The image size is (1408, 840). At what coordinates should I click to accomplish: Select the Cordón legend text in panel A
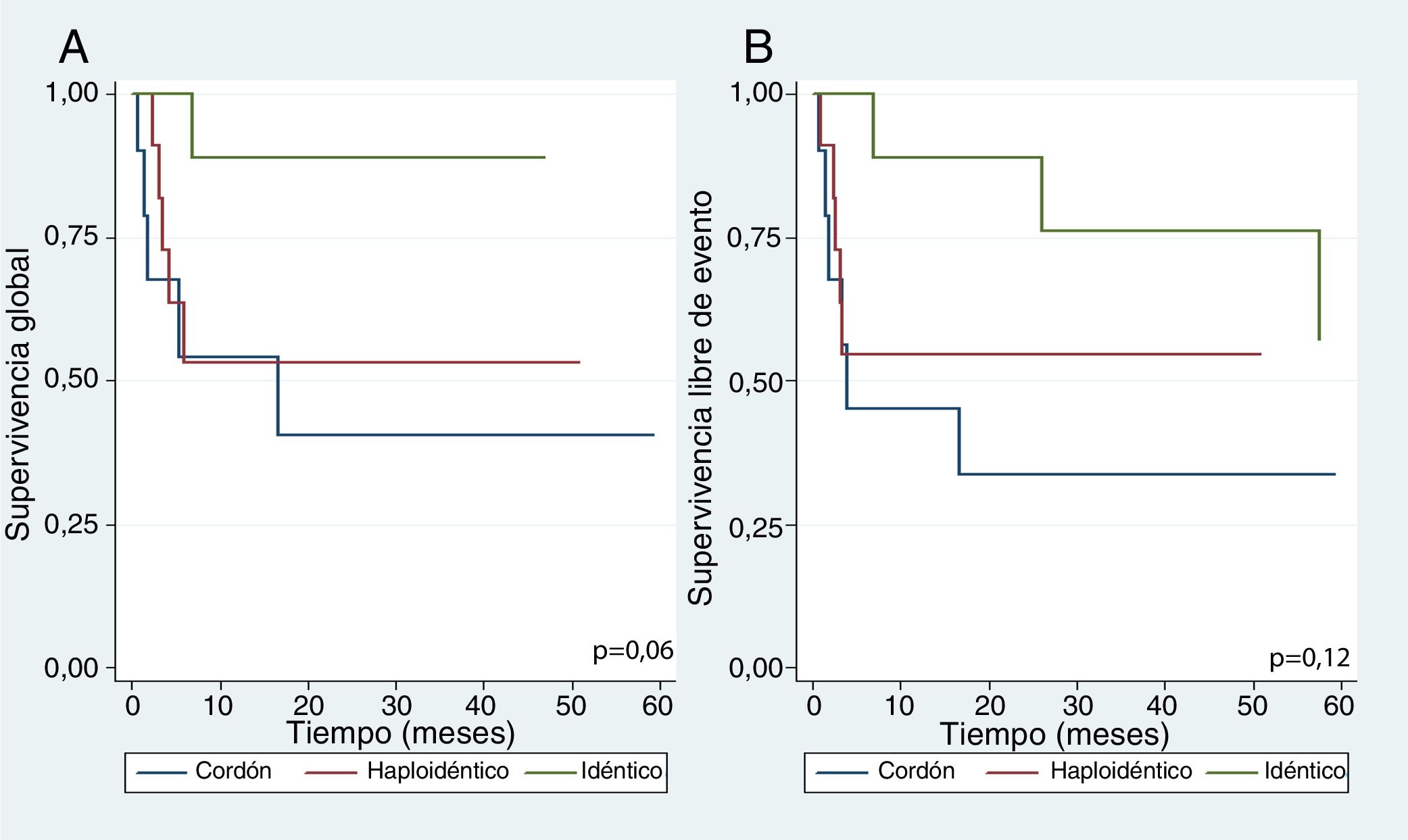(233, 771)
